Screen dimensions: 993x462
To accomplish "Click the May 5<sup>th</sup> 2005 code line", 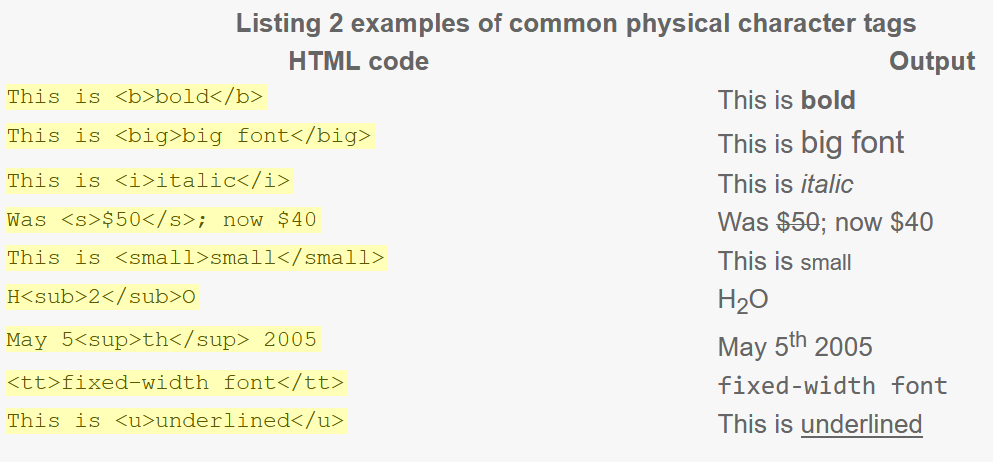I will 163,339.
